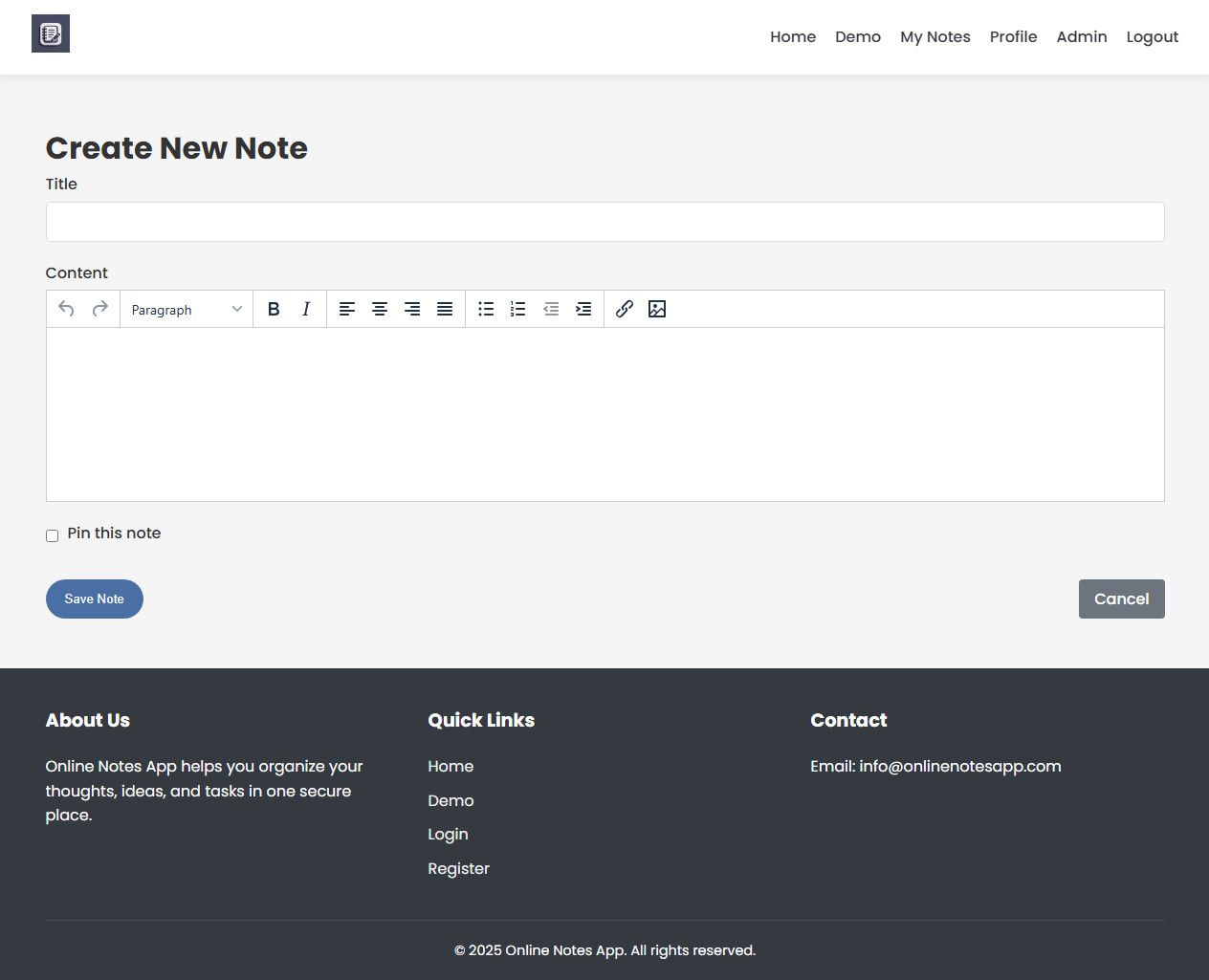Image resolution: width=1209 pixels, height=980 pixels.
Task: Center align the text
Action: click(380, 309)
